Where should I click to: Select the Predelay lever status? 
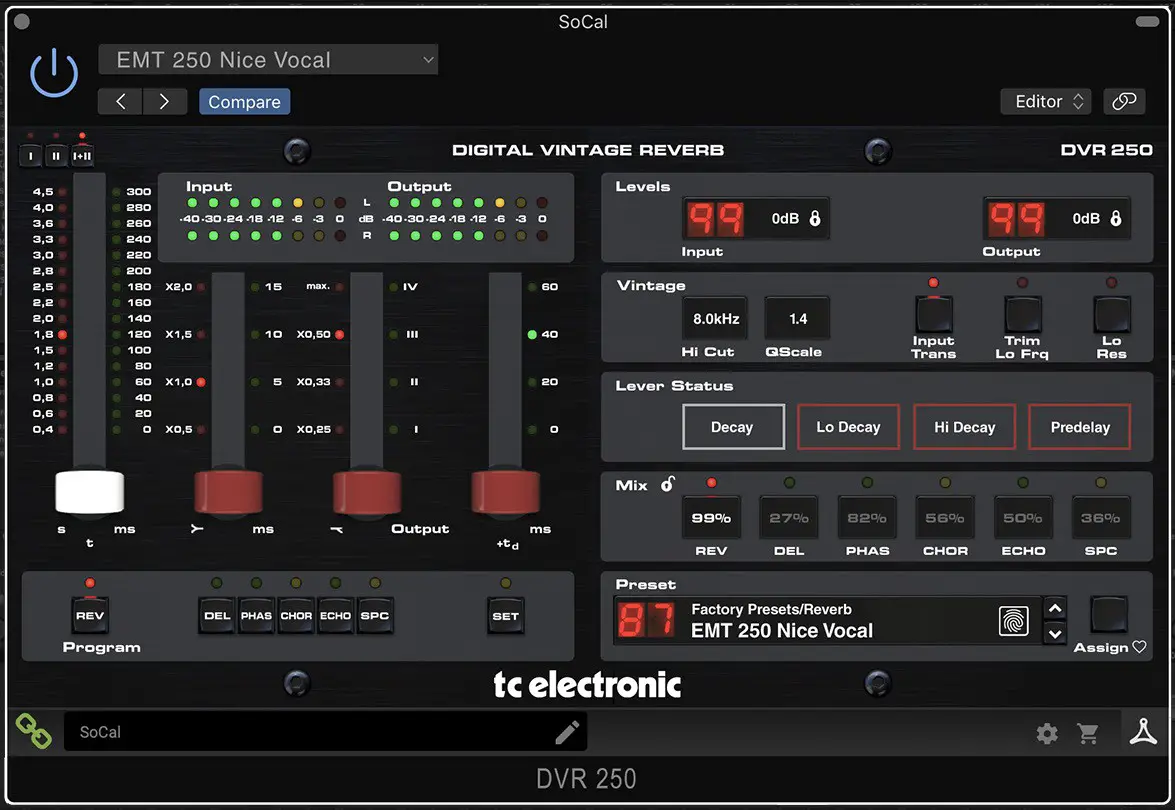coord(1080,427)
